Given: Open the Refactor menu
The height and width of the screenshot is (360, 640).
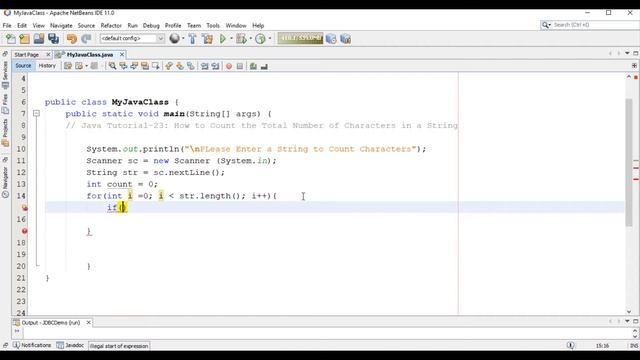Looking at the screenshot, I should (x=111, y=25).
